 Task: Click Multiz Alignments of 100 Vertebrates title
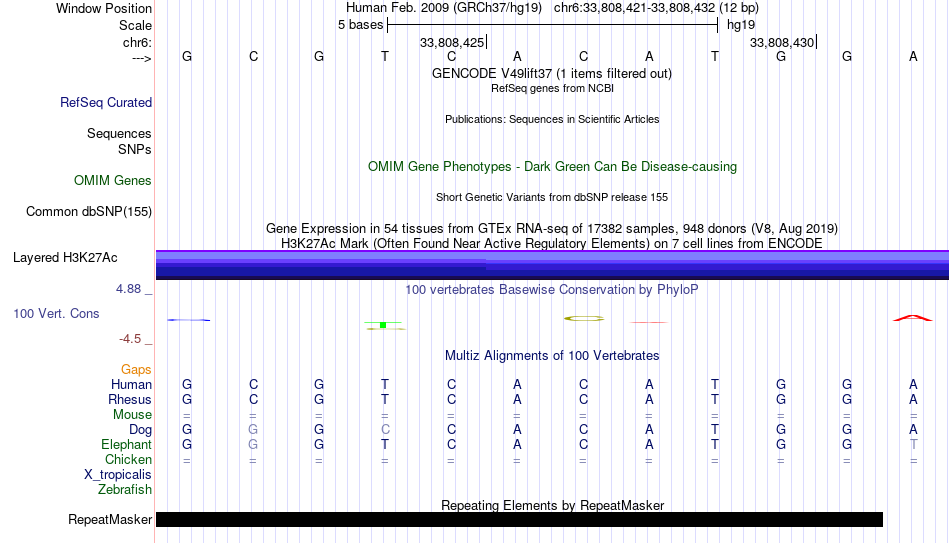tap(552, 356)
